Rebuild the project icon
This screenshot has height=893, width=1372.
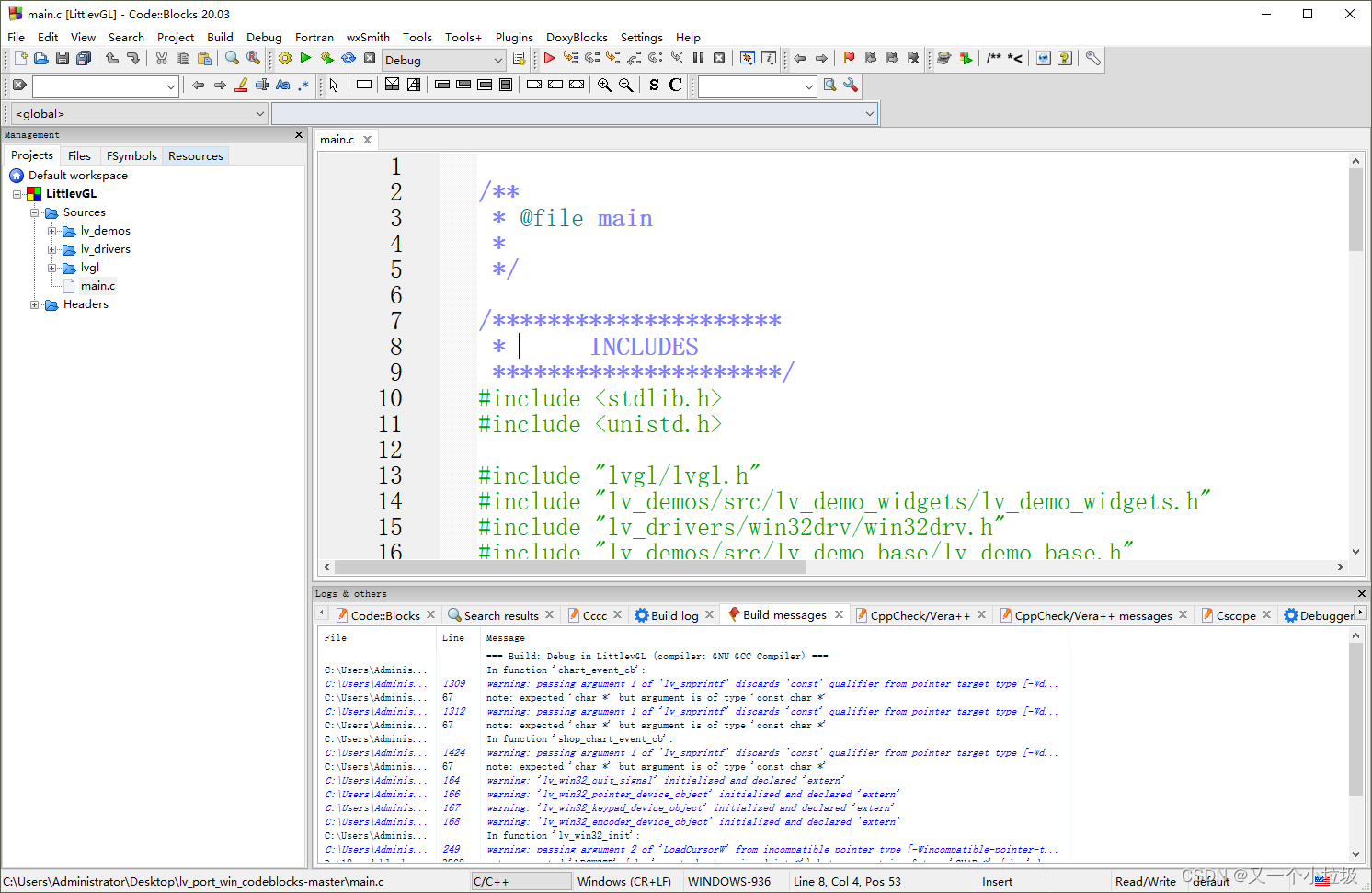click(x=349, y=59)
